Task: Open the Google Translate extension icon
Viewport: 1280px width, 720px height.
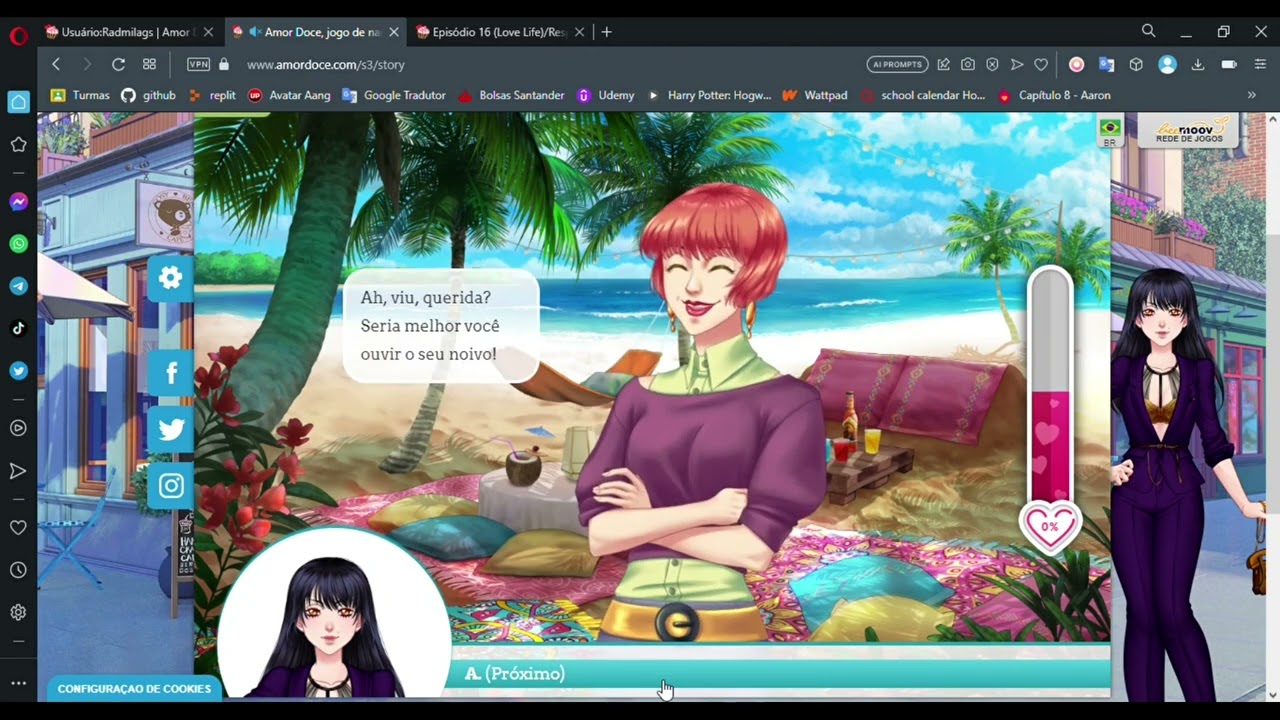Action: point(1106,64)
